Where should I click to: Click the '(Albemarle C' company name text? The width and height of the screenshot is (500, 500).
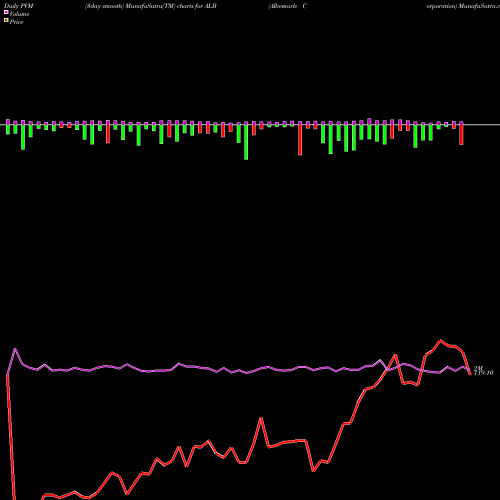click(287, 6)
